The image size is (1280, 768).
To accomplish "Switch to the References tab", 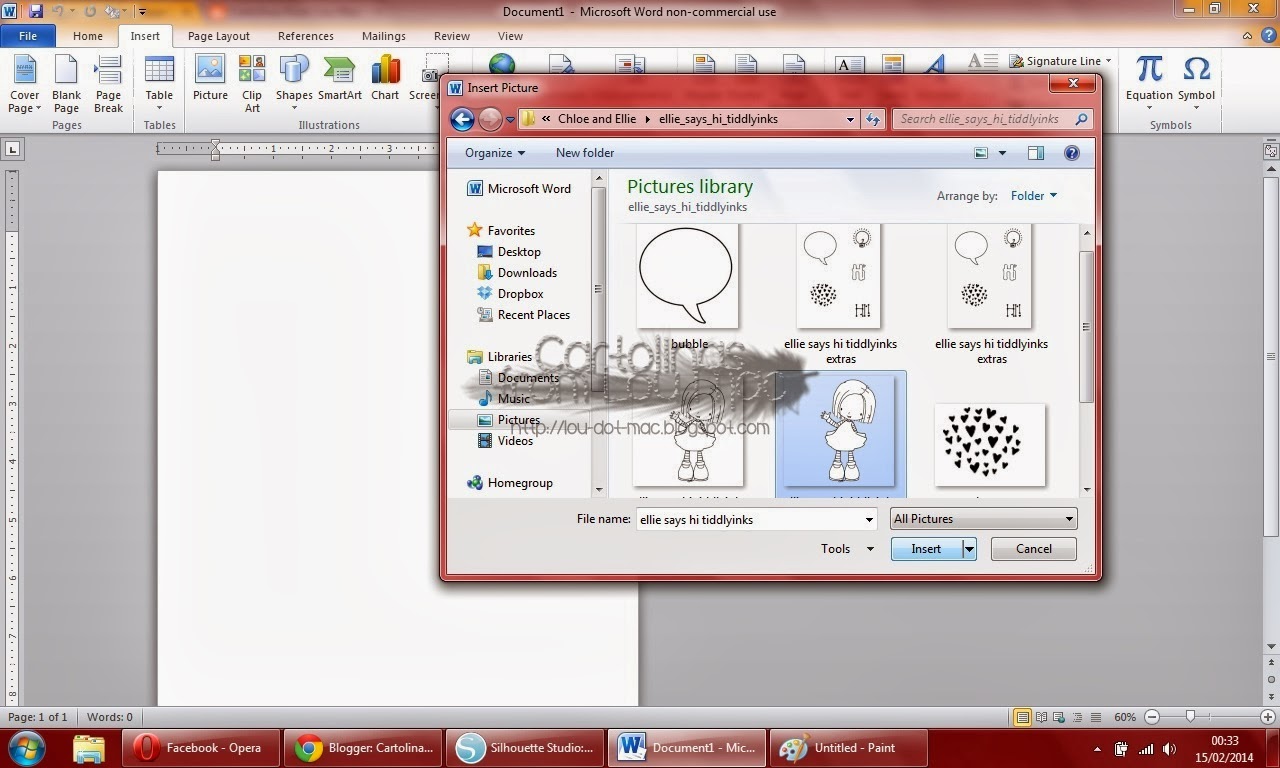I will coord(306,36).
